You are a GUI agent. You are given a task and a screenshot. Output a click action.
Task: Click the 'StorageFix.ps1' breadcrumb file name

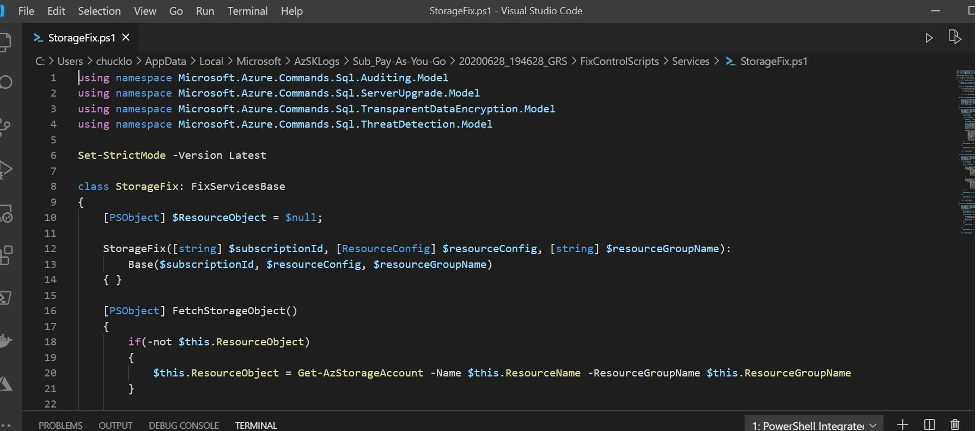[774, 61]
